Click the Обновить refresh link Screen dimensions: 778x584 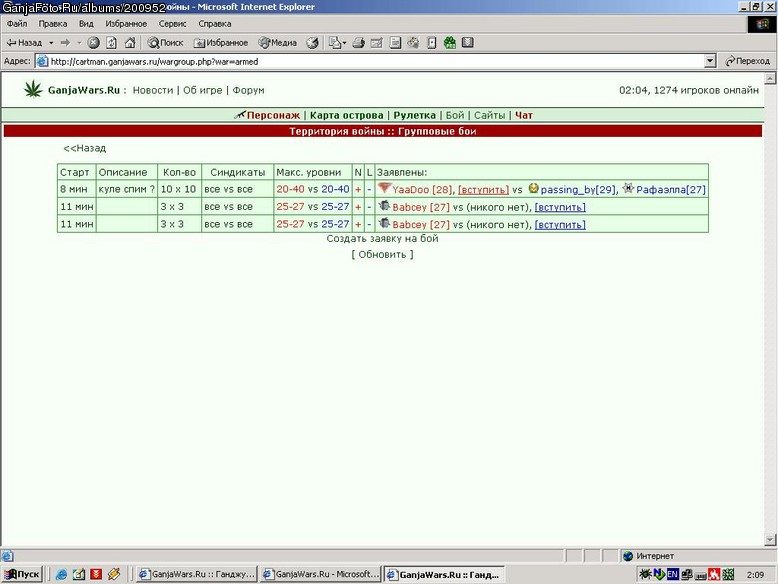click(382, 255)
